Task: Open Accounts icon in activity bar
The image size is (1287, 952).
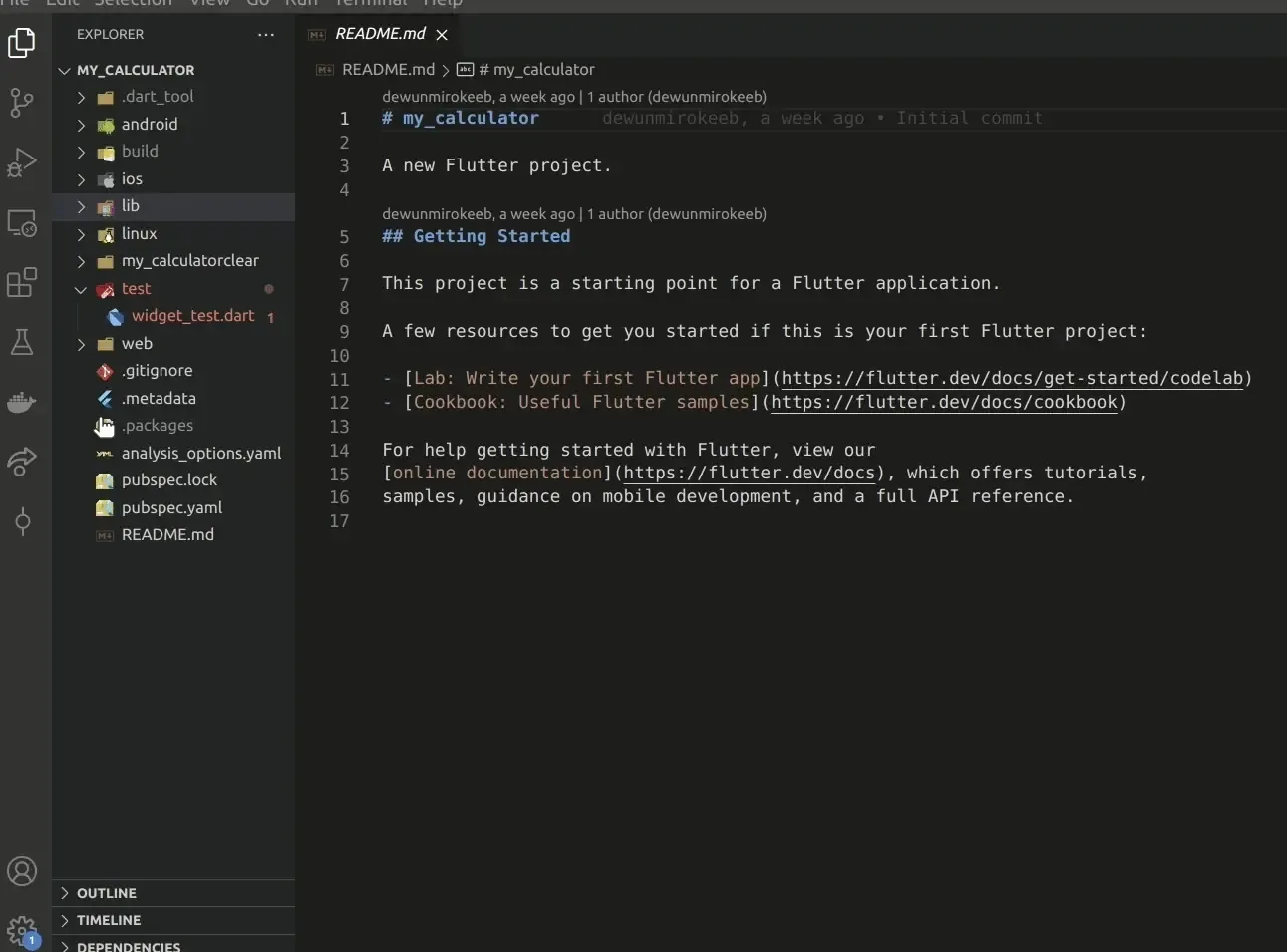Action: (22, 871)
